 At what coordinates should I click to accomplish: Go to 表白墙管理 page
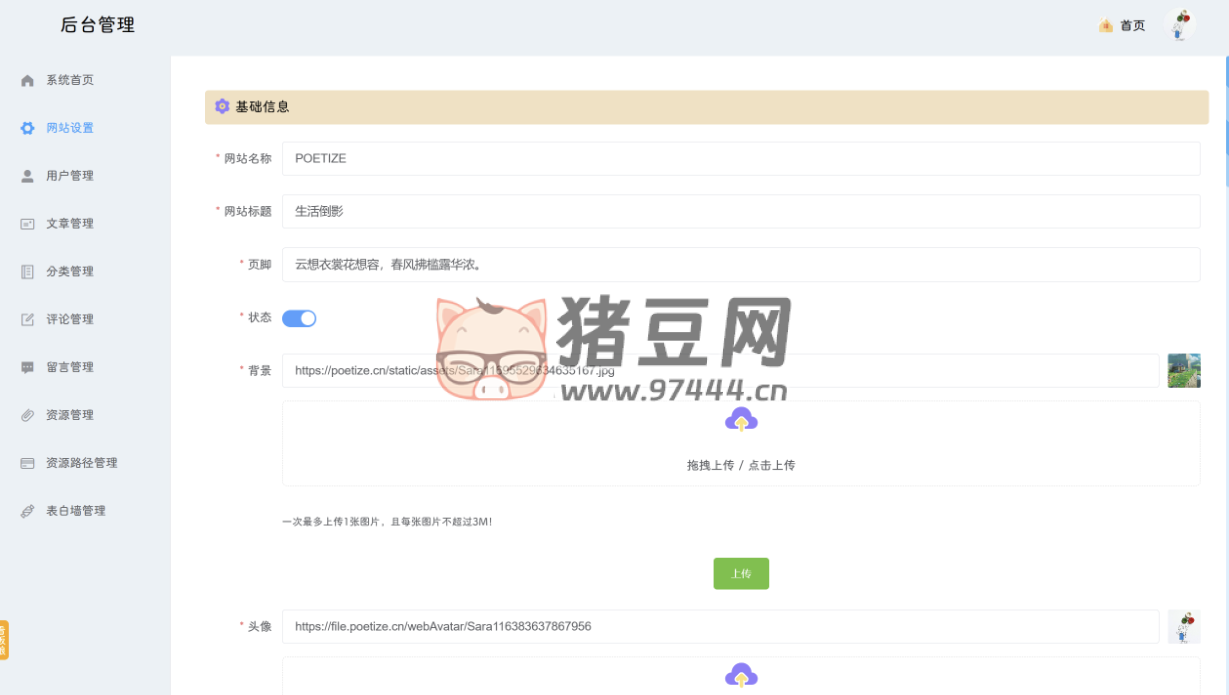(x=76, y=511)
